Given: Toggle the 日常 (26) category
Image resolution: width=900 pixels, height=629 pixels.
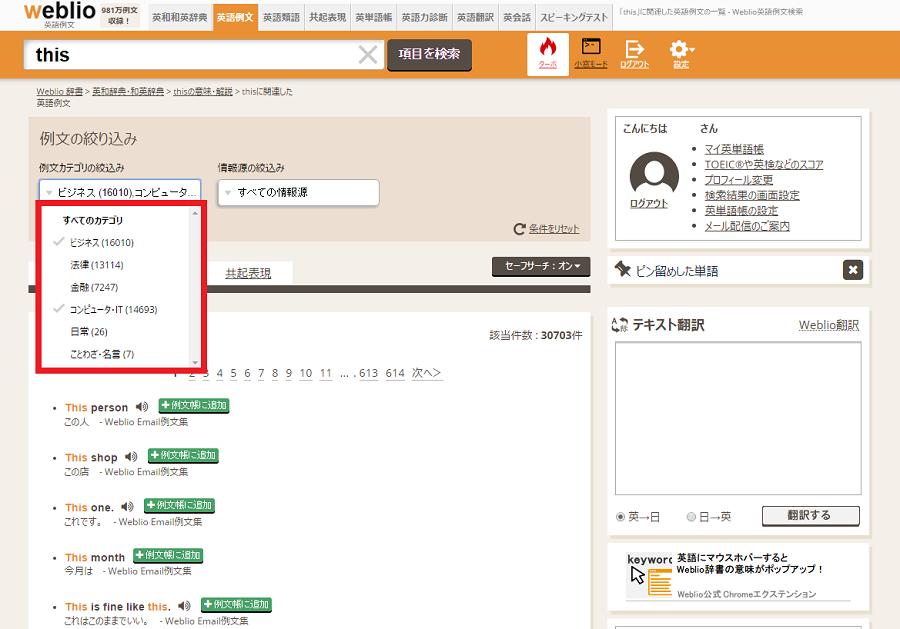Looking at the screenshot, I should tap(89, 332).
